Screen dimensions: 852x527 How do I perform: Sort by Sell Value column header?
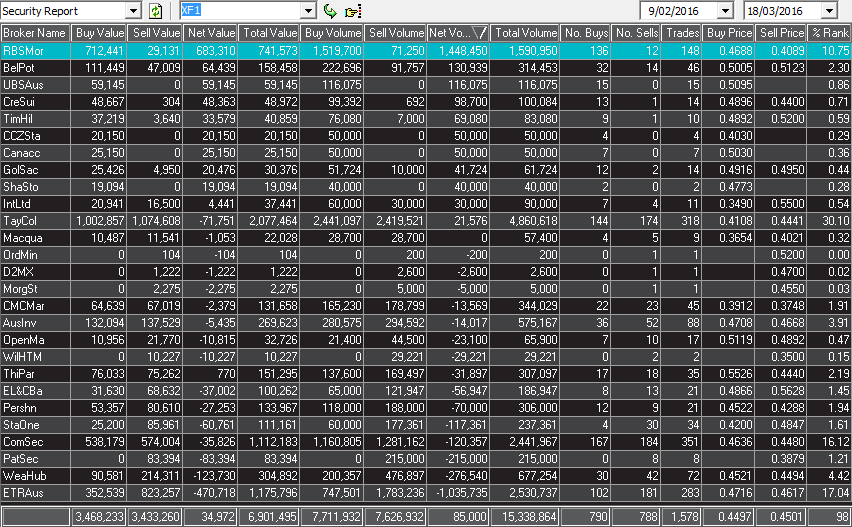point(155,33)
